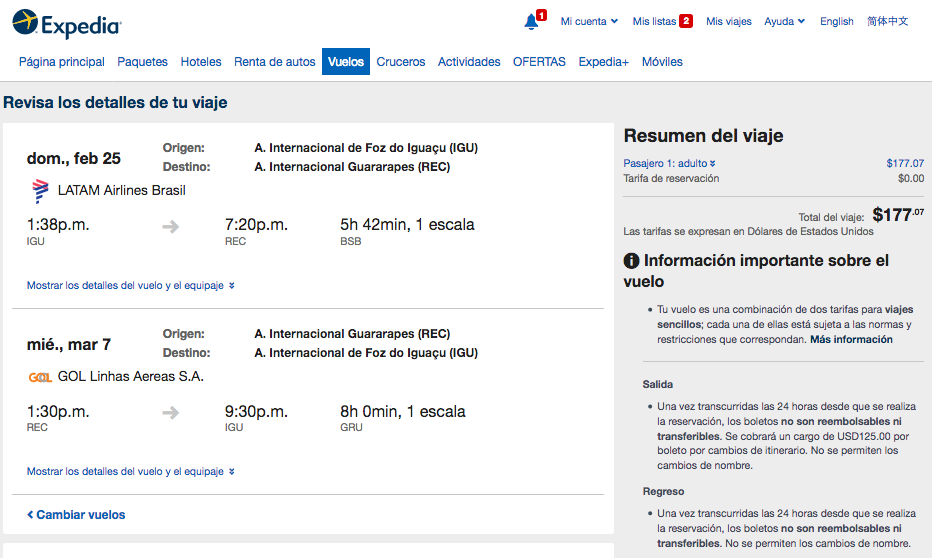932x558 pixels.
Task: Open the Actividades tab
Action: pos(469,62)
